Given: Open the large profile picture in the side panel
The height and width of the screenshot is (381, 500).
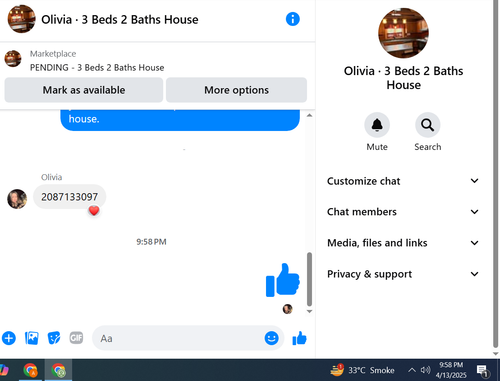Looking at the screenshot, I should point(403,33).
